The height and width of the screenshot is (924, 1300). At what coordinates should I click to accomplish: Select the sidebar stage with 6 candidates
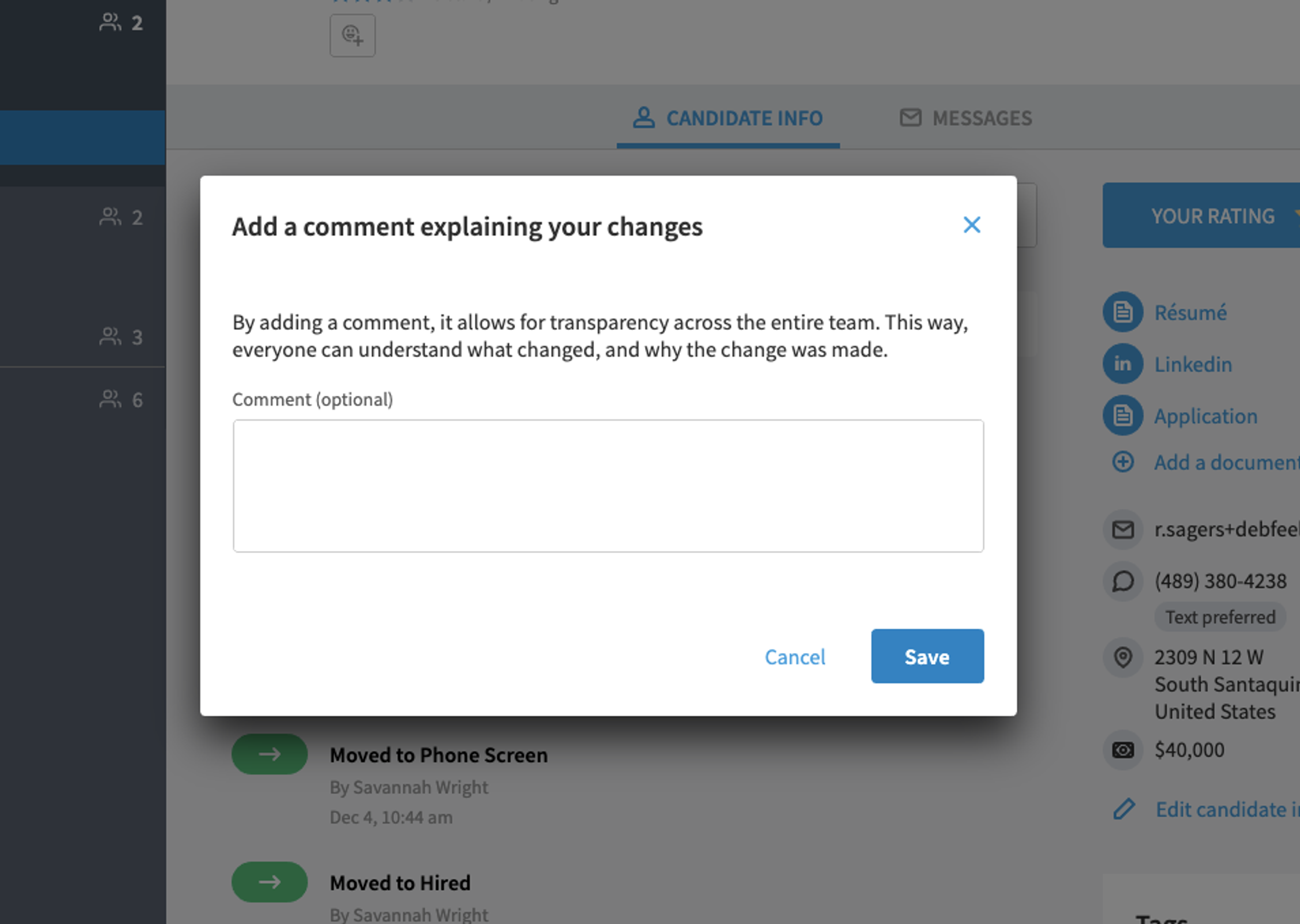pyautogui.click(x=83, y=399)
